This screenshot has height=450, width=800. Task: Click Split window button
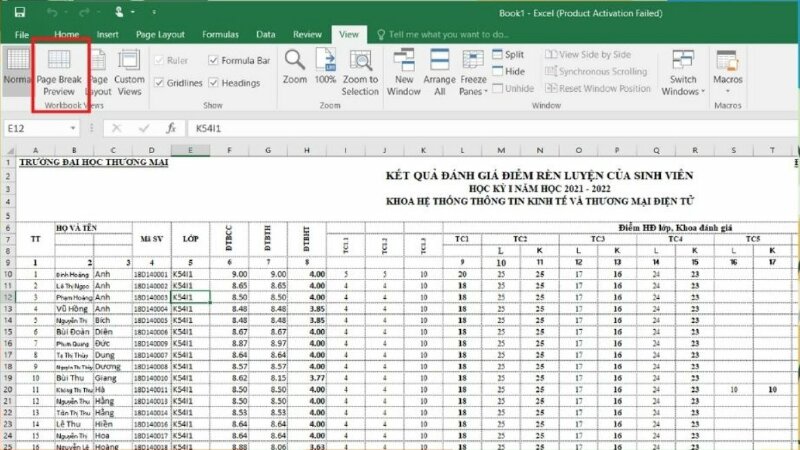pyautogui.click(x=508, y=54)
